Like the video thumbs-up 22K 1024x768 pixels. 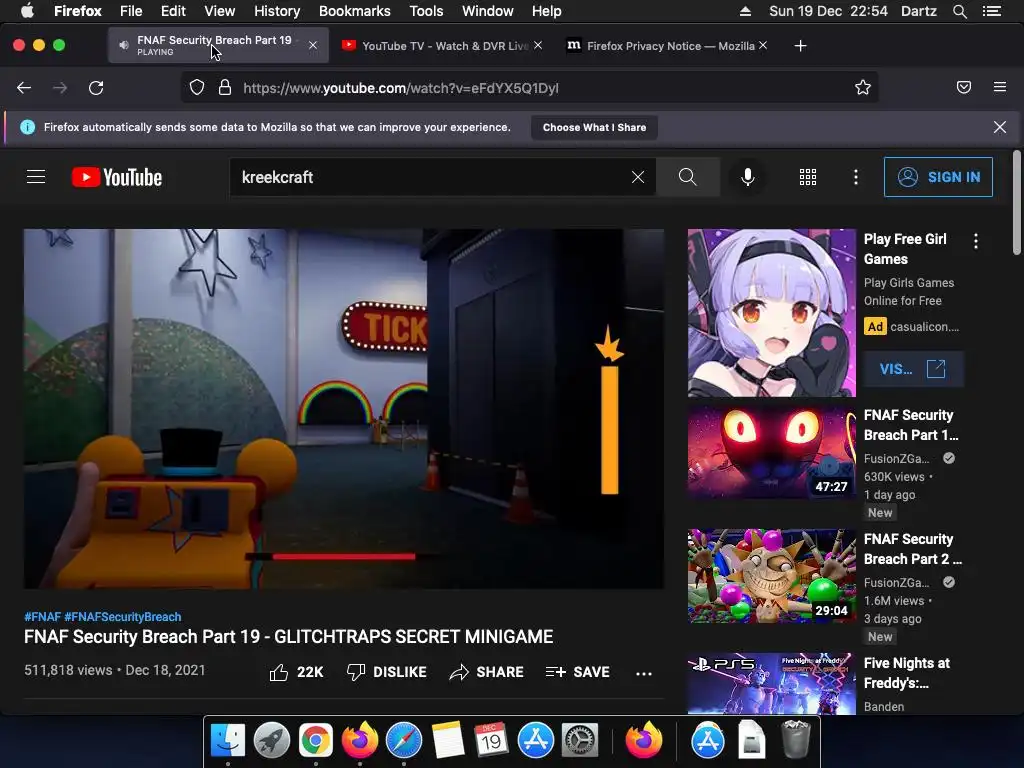point(296,672)
